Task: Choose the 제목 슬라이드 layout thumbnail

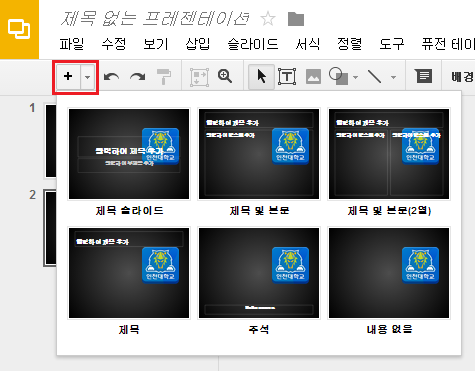Action: 129,154
